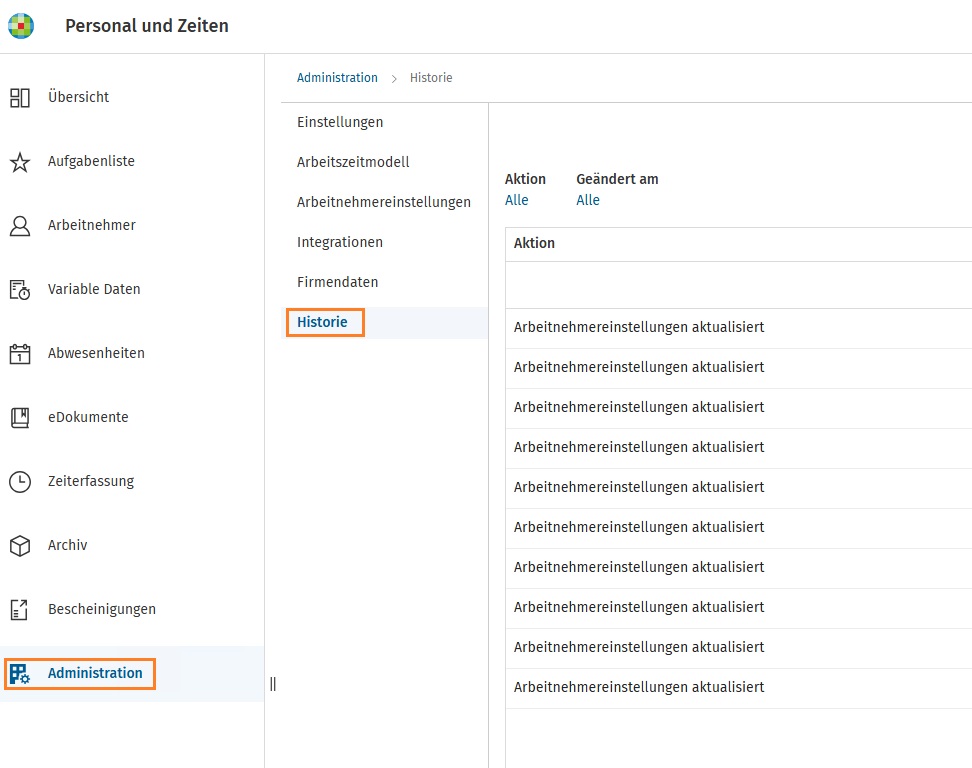Open eDokumente book icon
Screen dimensions: 972x768
[x=20, y=418]
